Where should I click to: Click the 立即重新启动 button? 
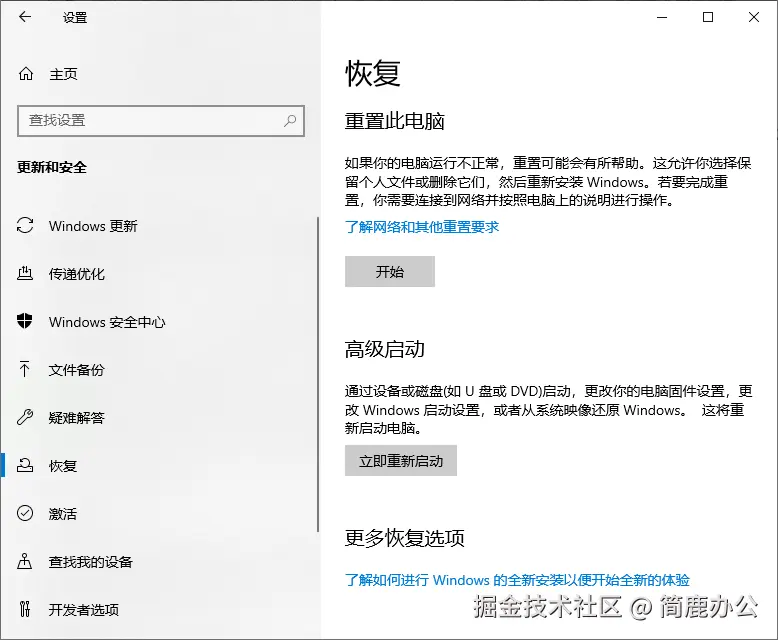pyautogui.click(x=401, y=461)
